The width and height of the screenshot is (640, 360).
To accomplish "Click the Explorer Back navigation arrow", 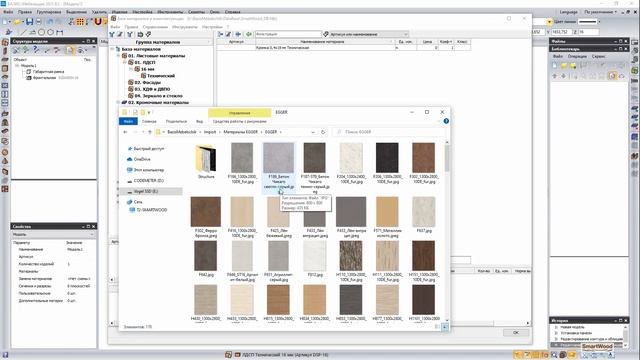I will [x=126, y=132].
